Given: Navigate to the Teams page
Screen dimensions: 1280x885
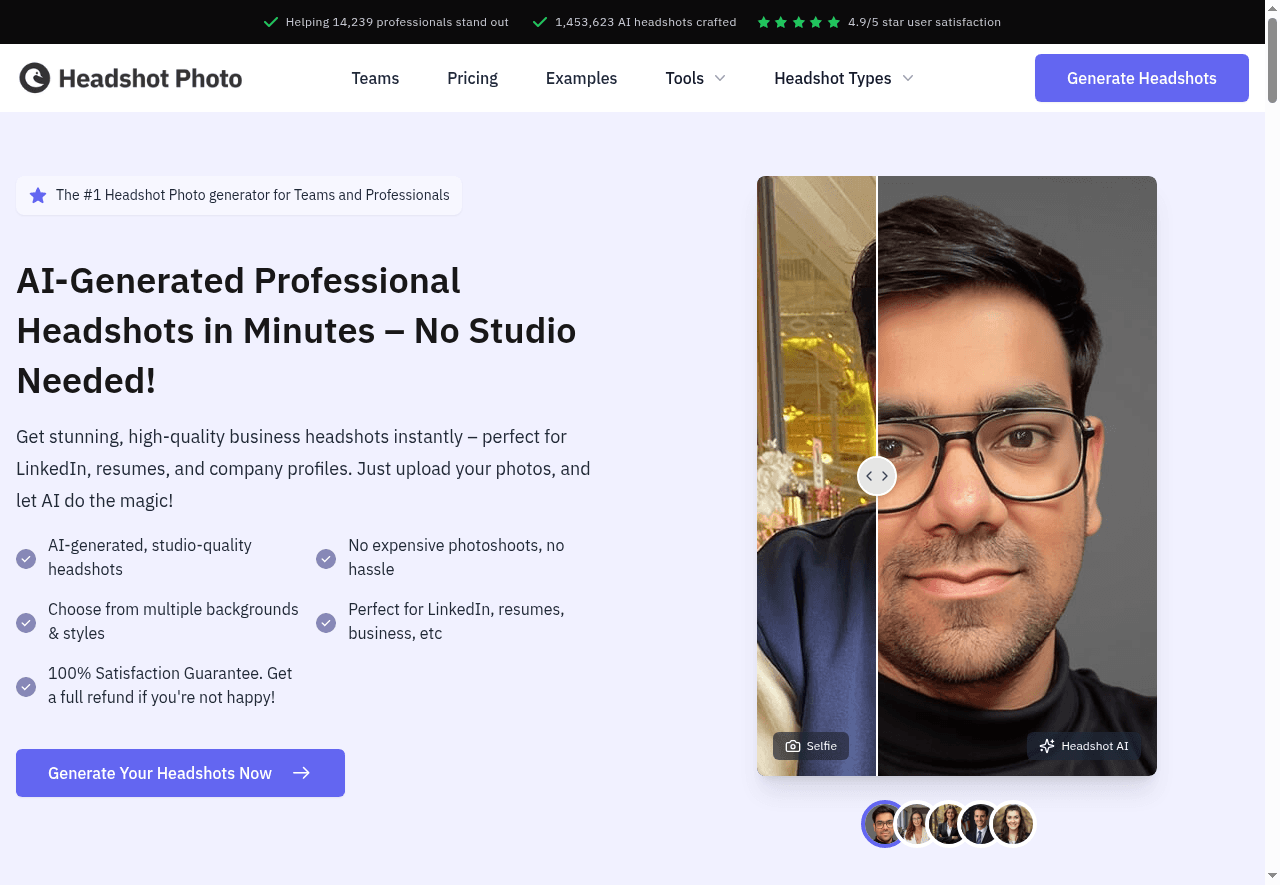Looking at the screenshot, I should pyautogui.click(x=375, y=78).
